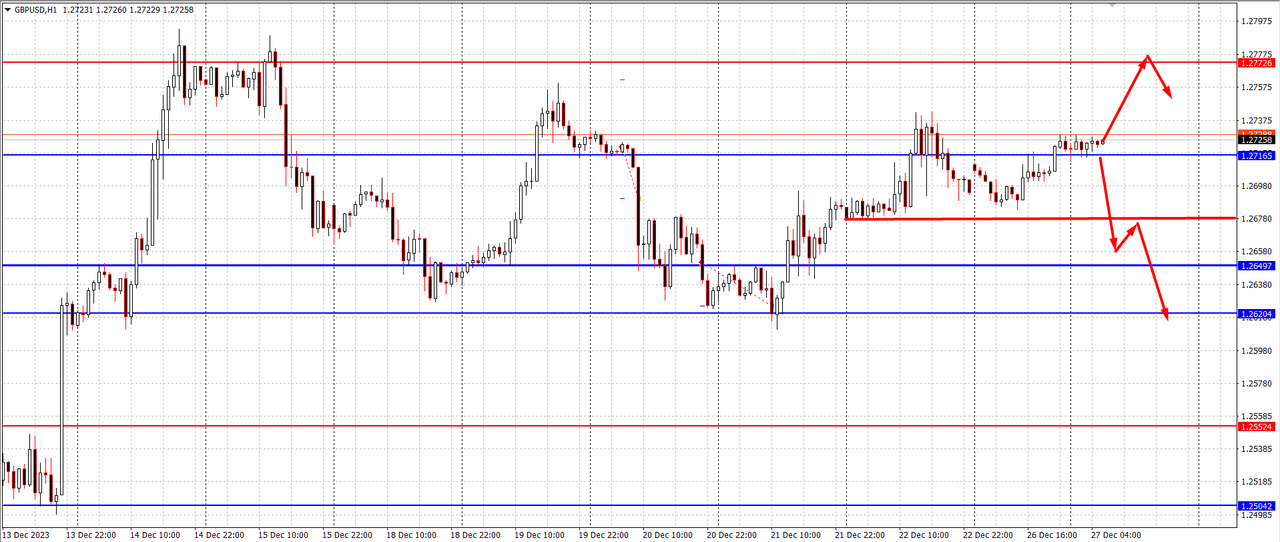Click the 18 Dec 22:00 time label
Image resolution: width=1280 pixels, height=542 pixels.
click(x=475, y=535)
